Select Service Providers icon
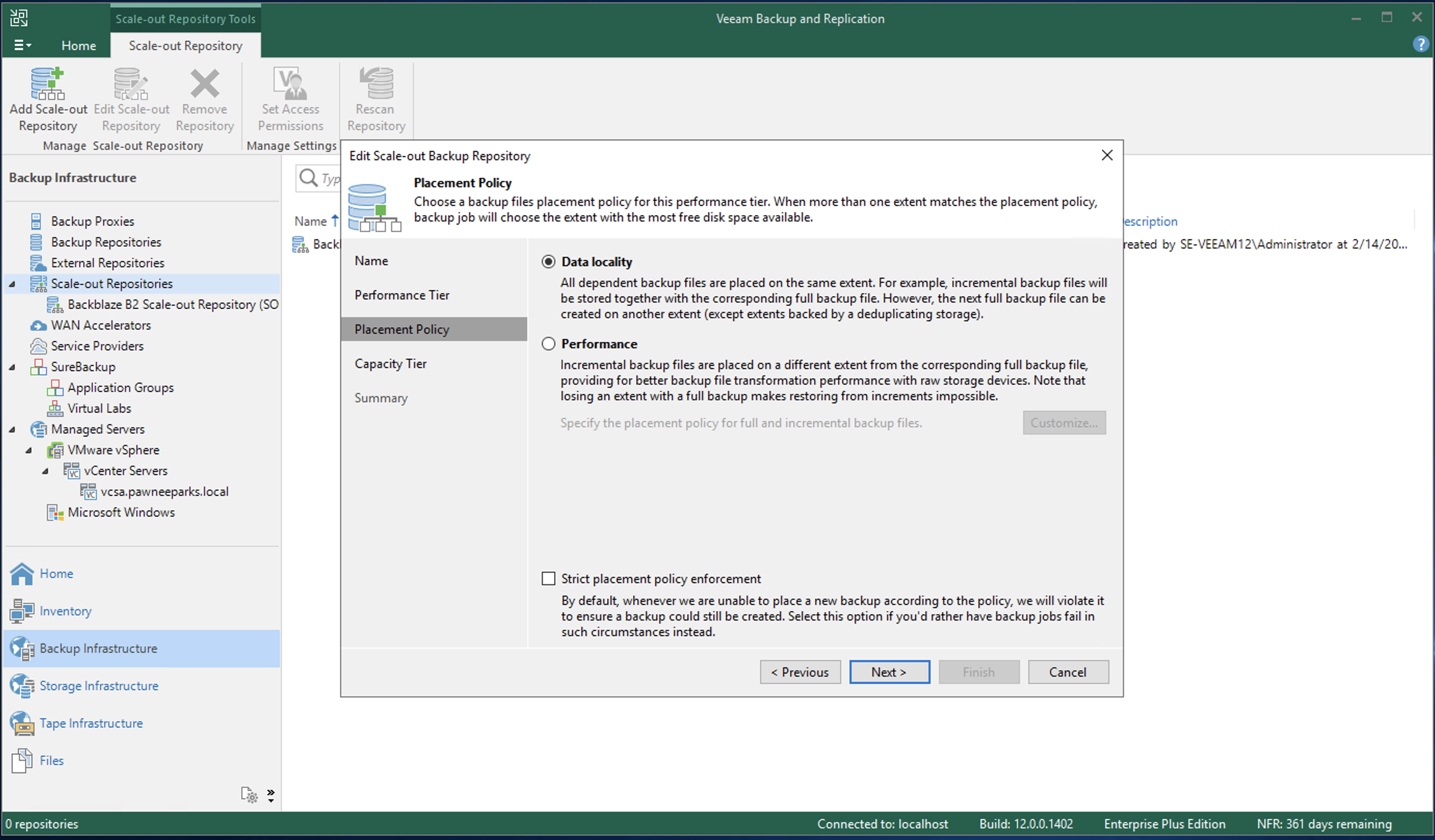 point(38,346)
